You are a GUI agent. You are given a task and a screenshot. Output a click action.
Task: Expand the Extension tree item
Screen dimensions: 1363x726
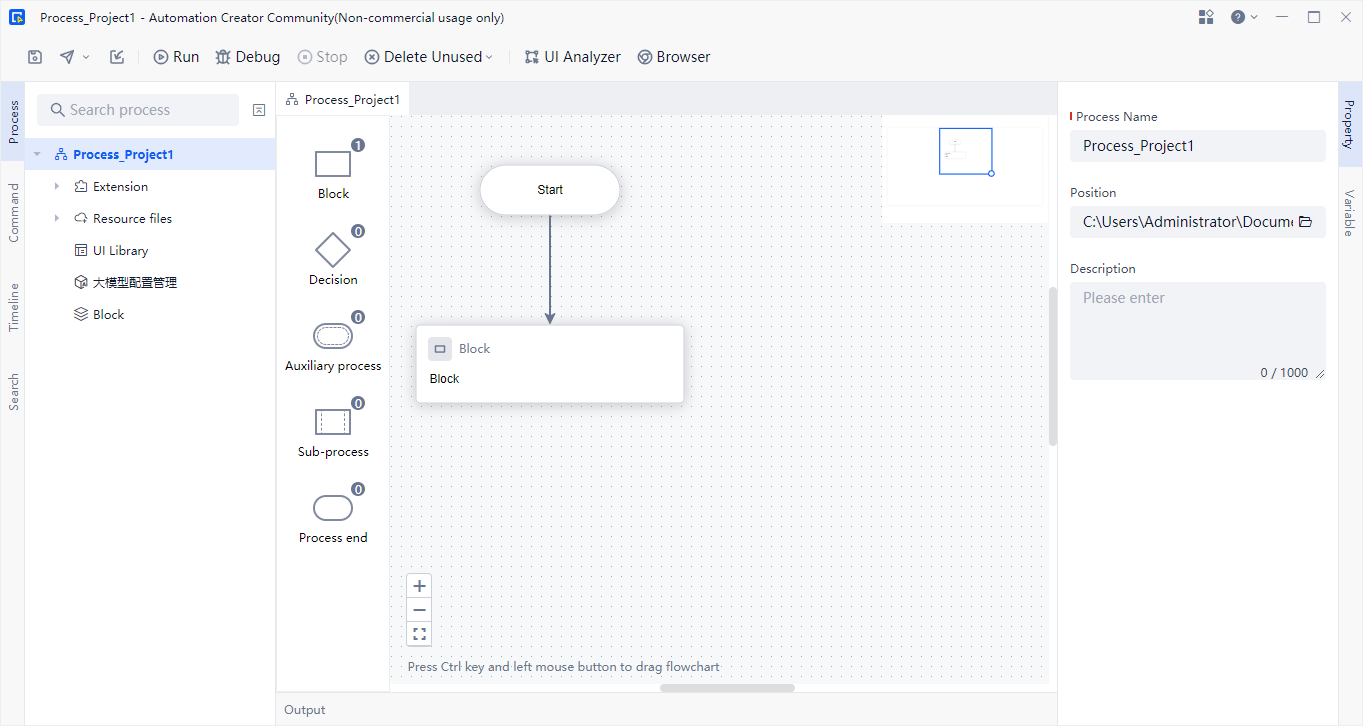[x=57, y=186]
